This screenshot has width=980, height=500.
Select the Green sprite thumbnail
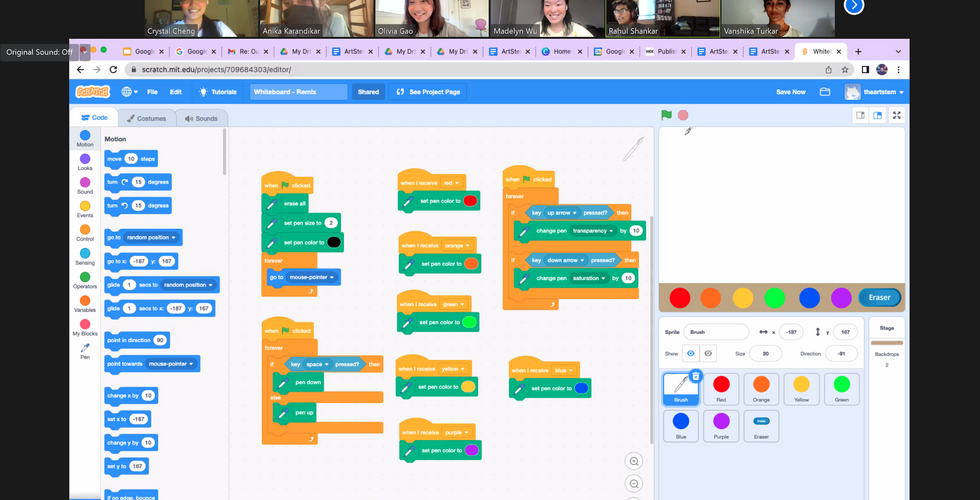(x=841, y=389)
